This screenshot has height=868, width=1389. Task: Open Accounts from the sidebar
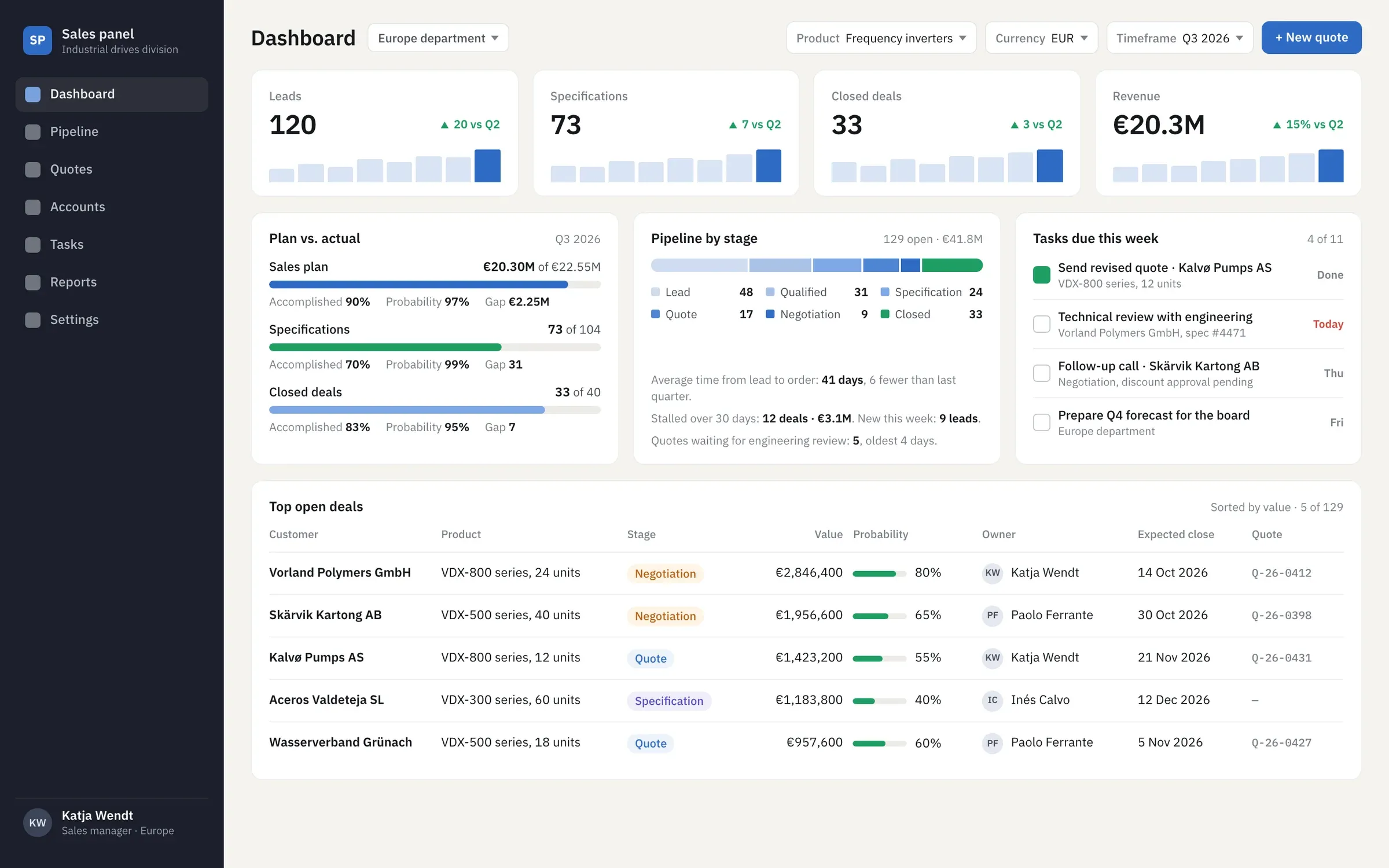click(112, 207)
